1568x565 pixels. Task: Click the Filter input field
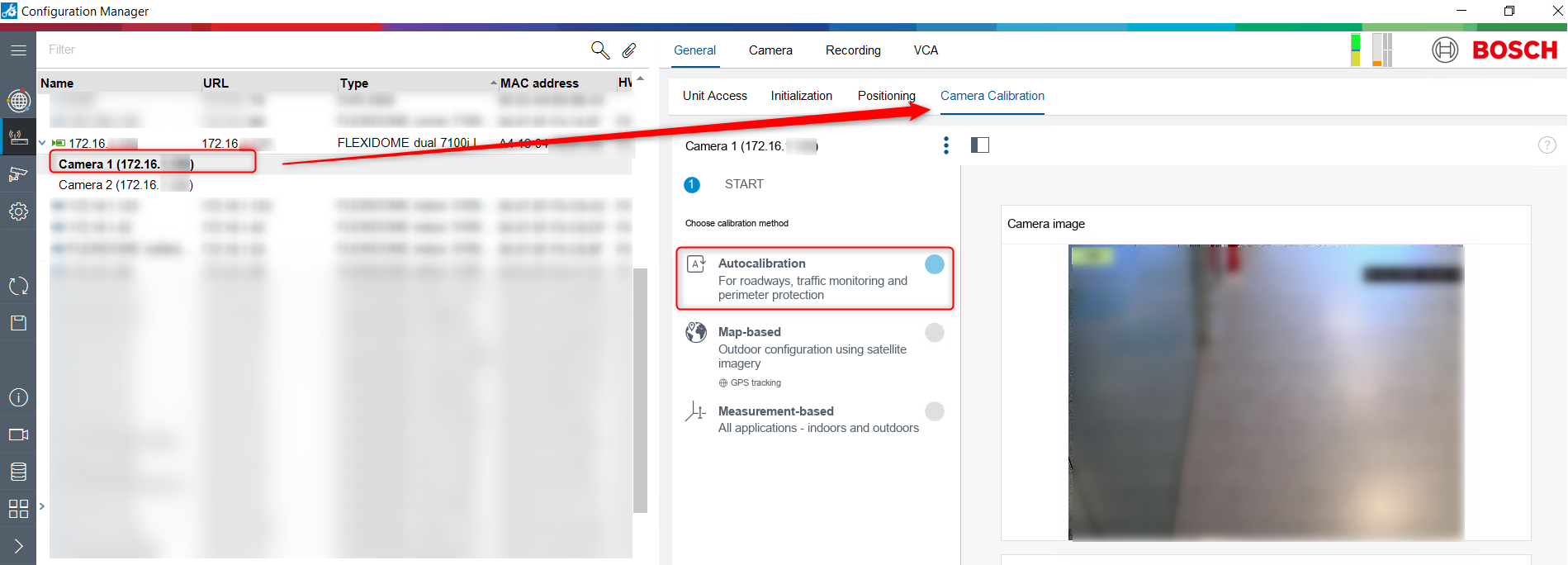pos(314,50)
